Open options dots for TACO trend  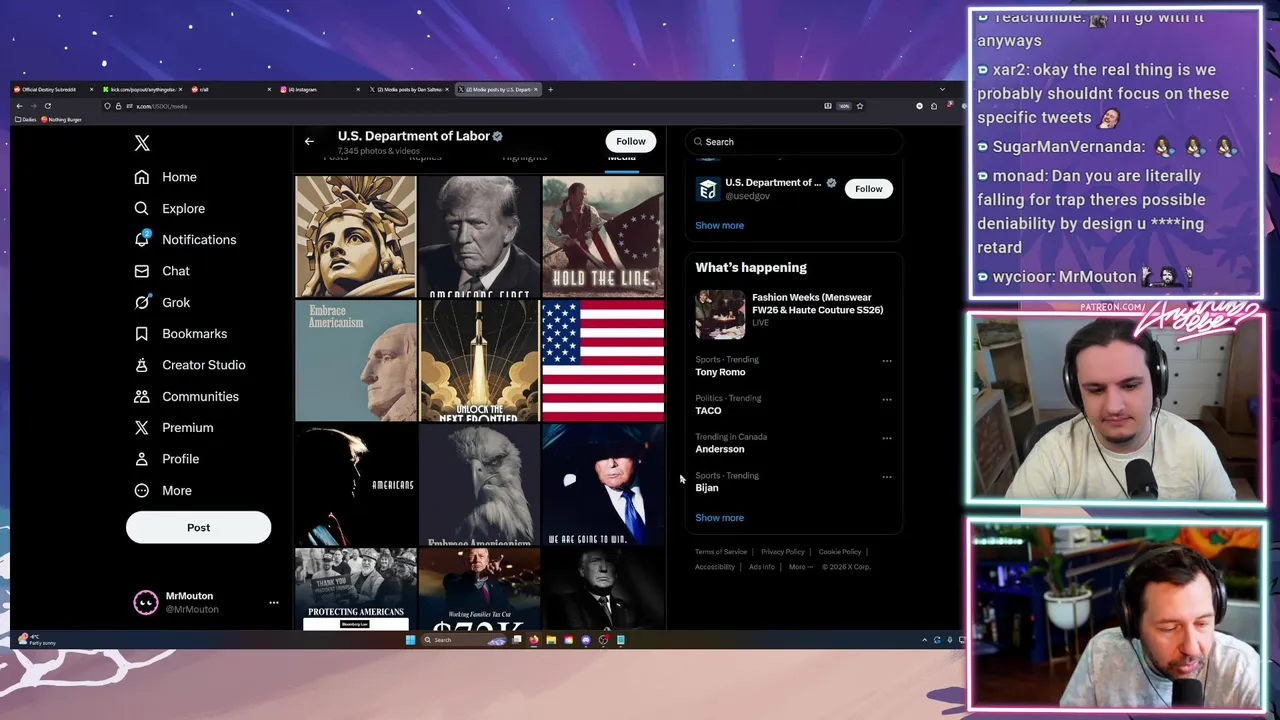[887, 400]
